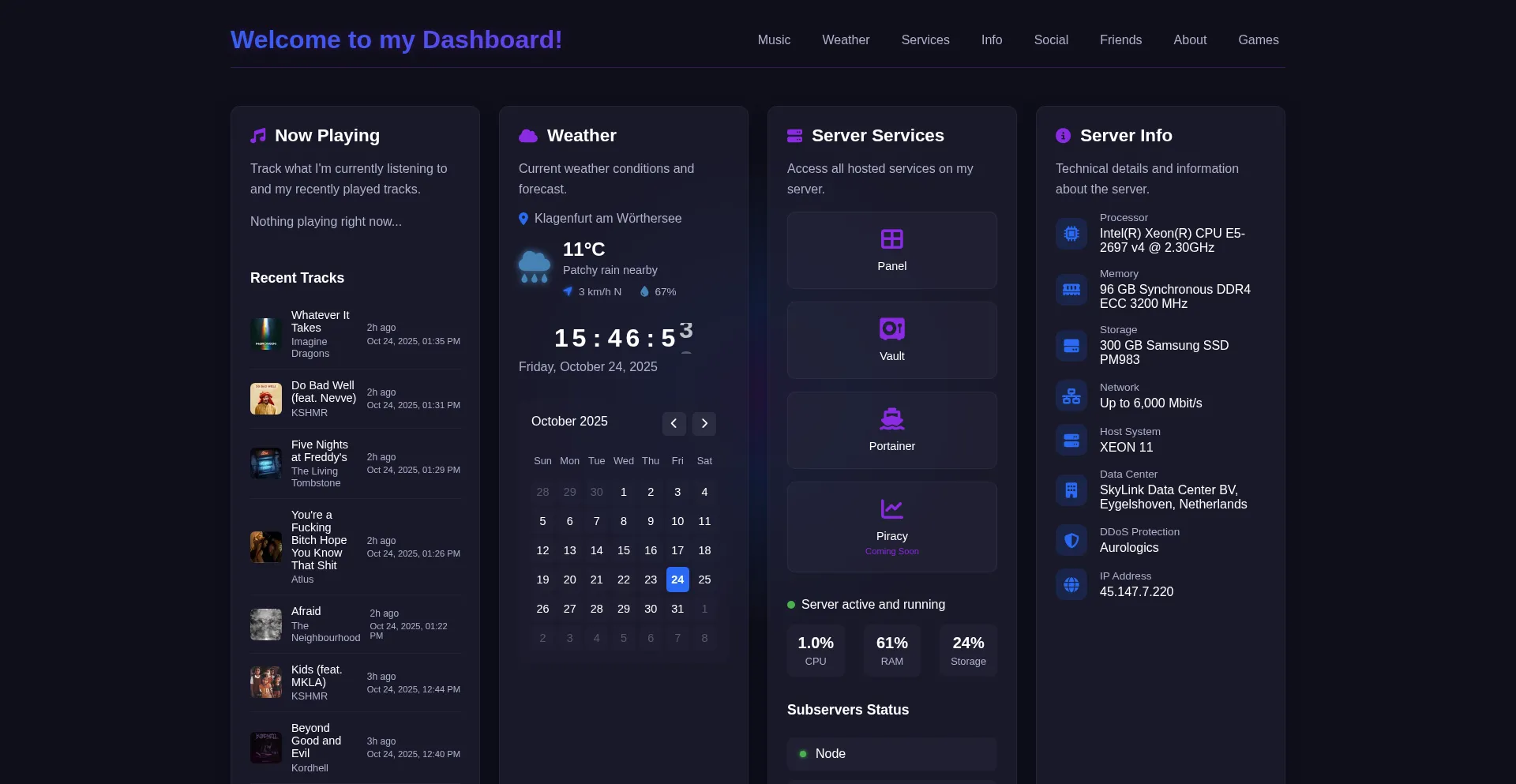Open the Vault safe icon
1516x784 pixels.
tap(891, 328)
